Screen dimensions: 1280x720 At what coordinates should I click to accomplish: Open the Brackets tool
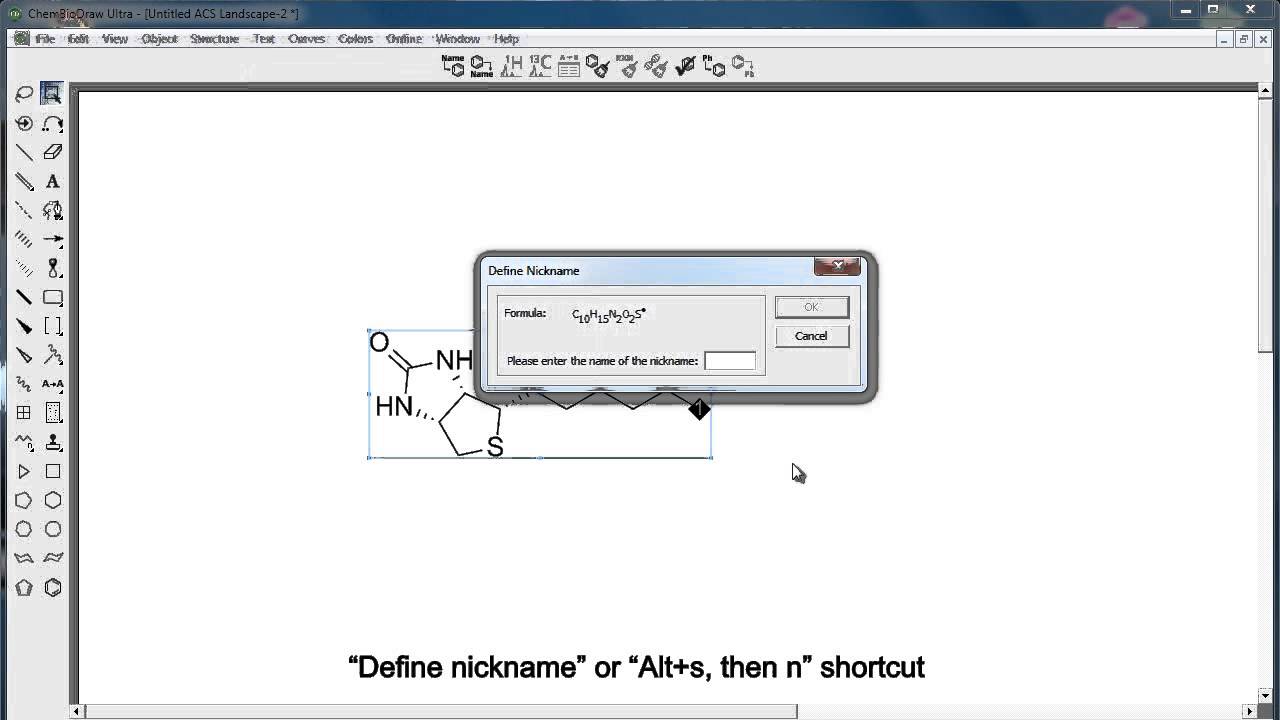pos(52,326)
